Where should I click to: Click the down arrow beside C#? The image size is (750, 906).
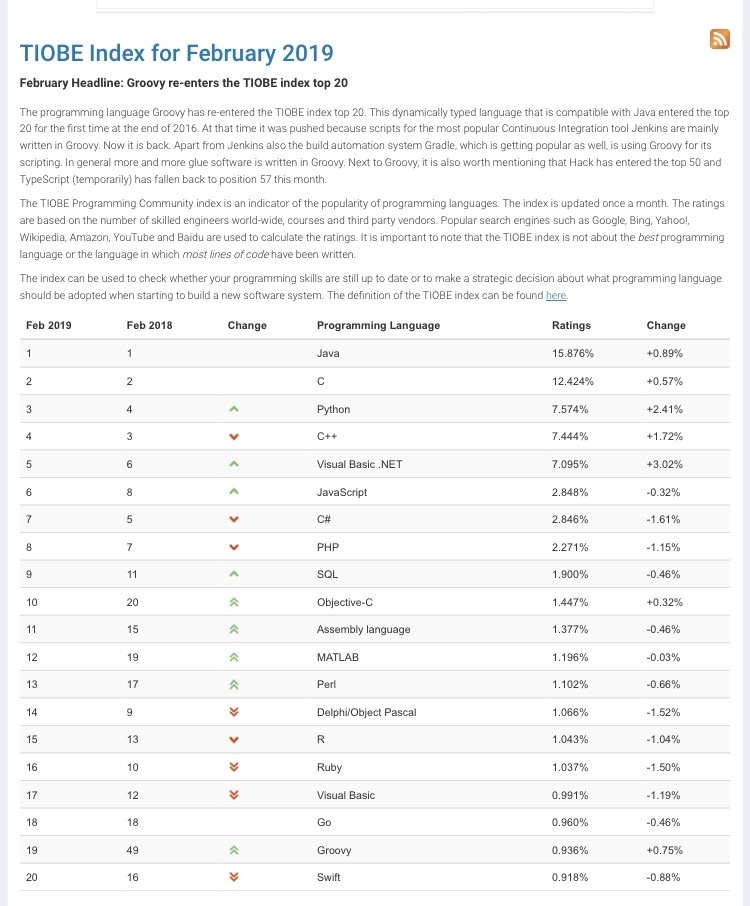click(x=233, y=519)
